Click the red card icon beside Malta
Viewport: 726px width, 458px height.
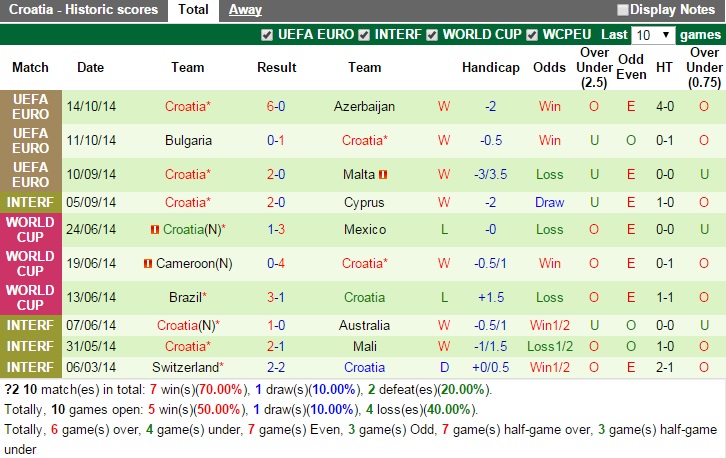(383, 174)
